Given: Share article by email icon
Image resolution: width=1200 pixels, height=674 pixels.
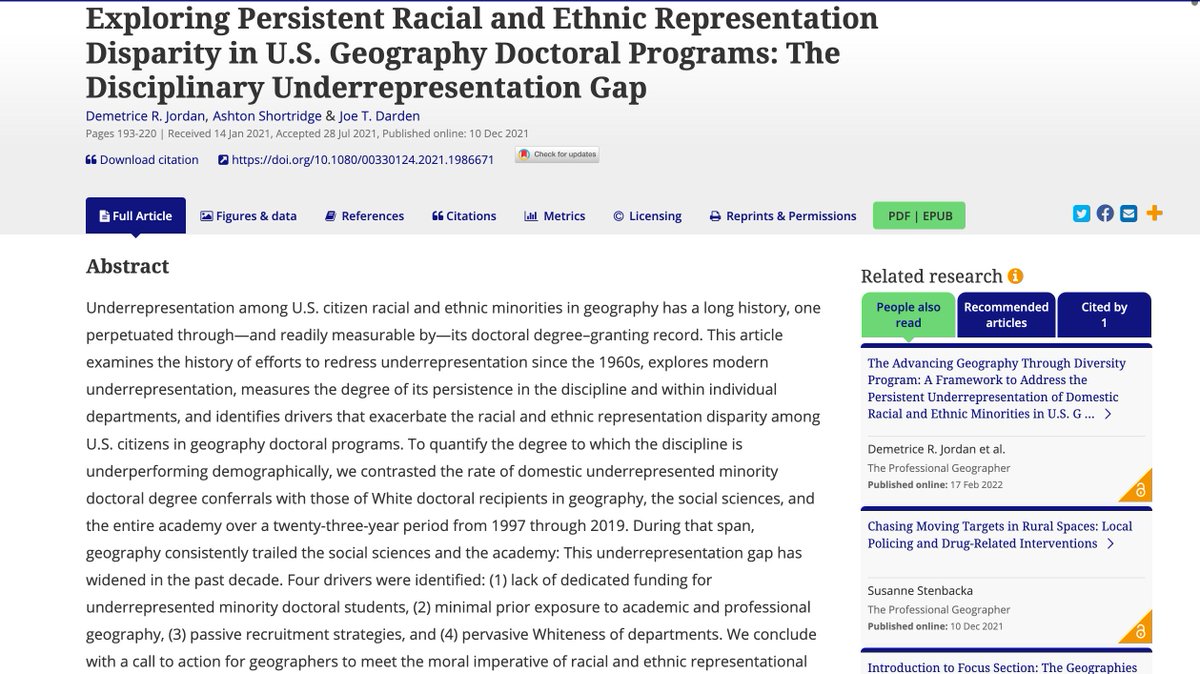Looking at the screenshot, I should (1129, 213).
